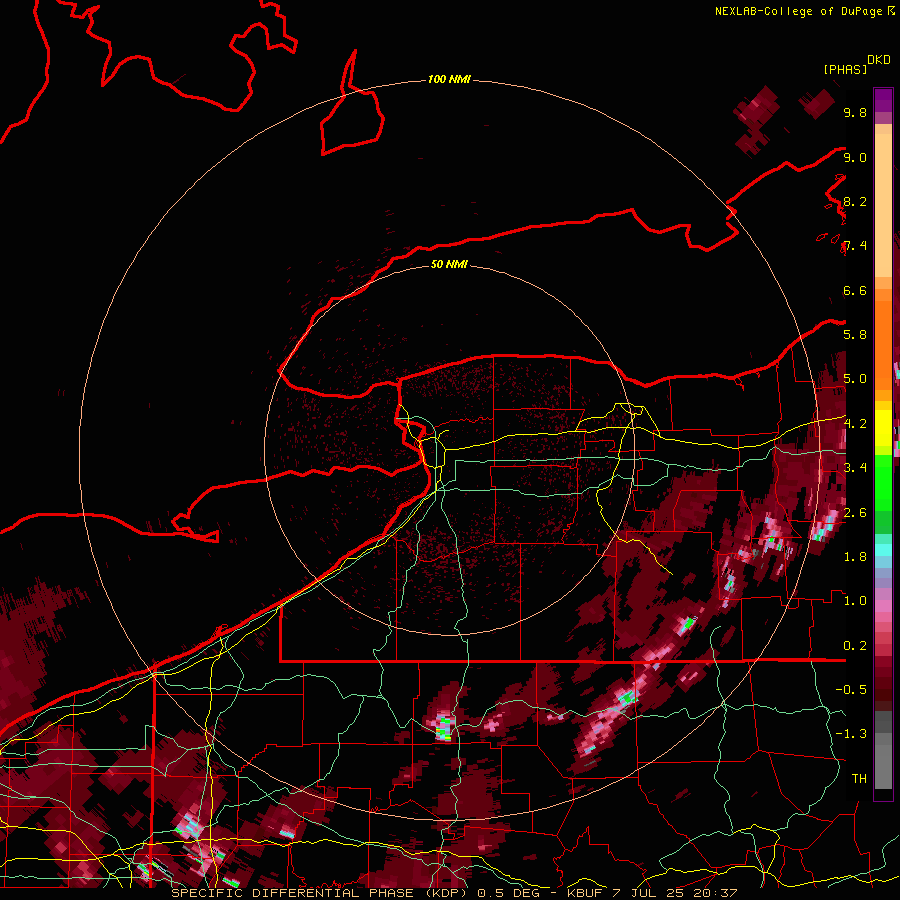
Task: Click the 2.6 legend value
Action: point(855,513)
